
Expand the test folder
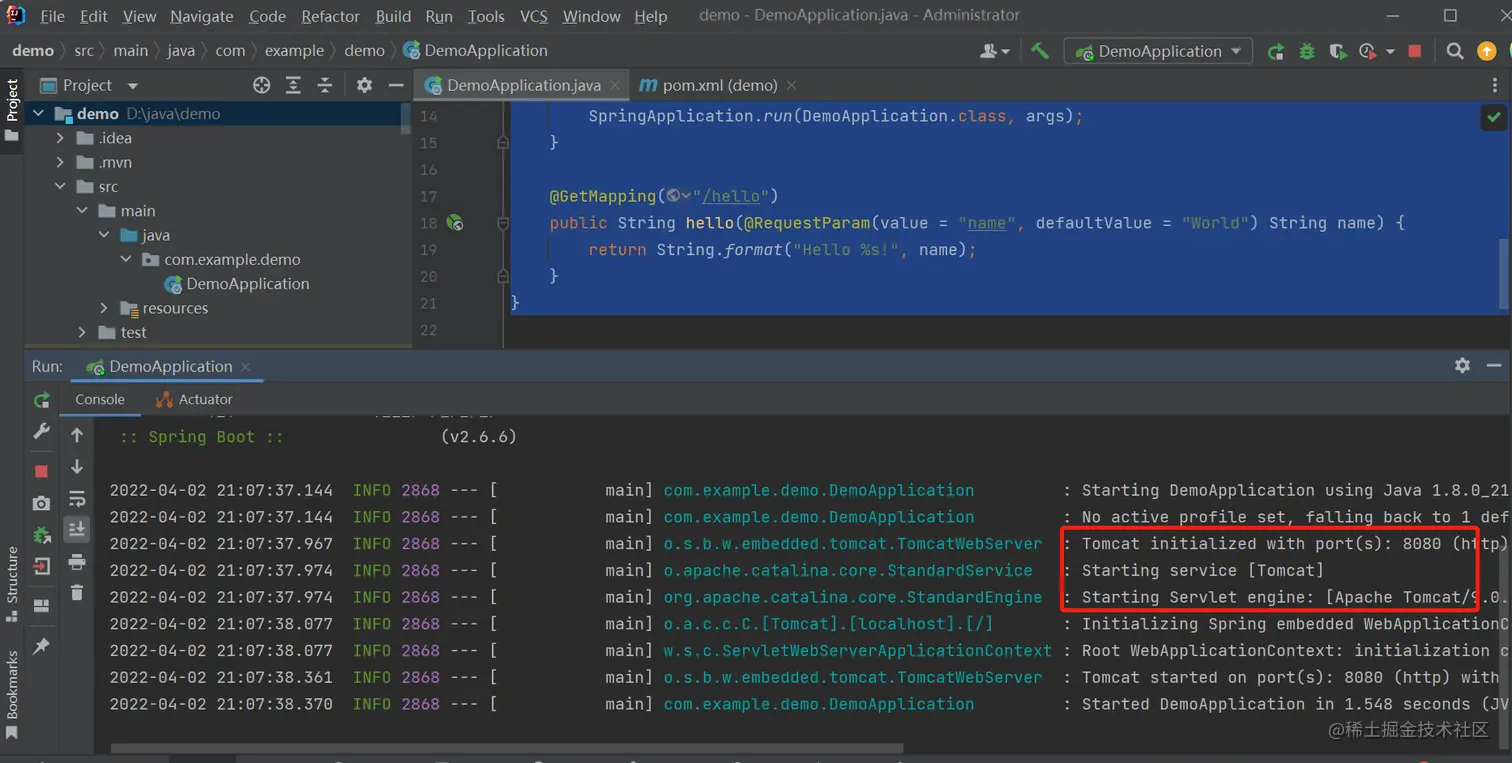click(x=83, y=332)
